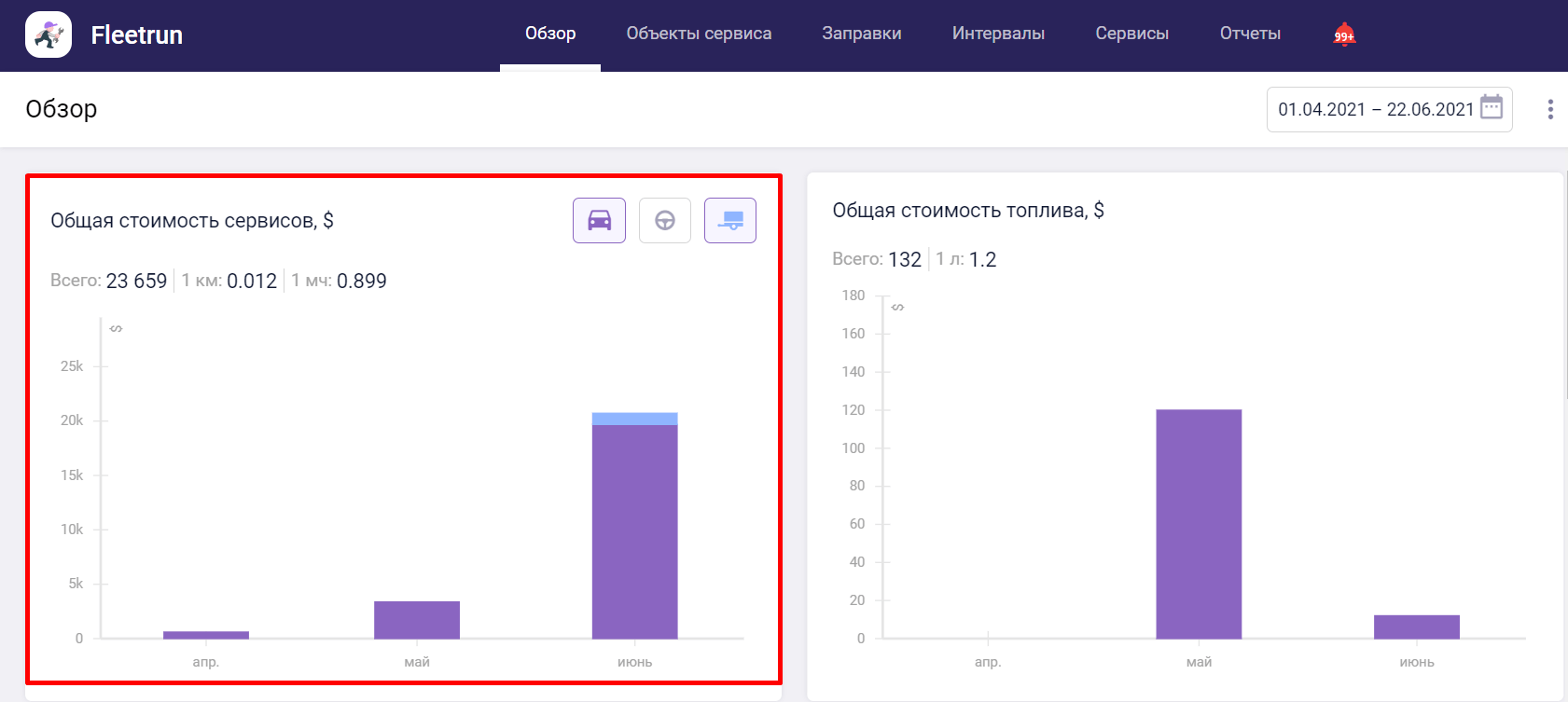The width and height of the screenshot is (1568, 702).
Task: Select the Интервалы tab
Action: pos(998,34)
